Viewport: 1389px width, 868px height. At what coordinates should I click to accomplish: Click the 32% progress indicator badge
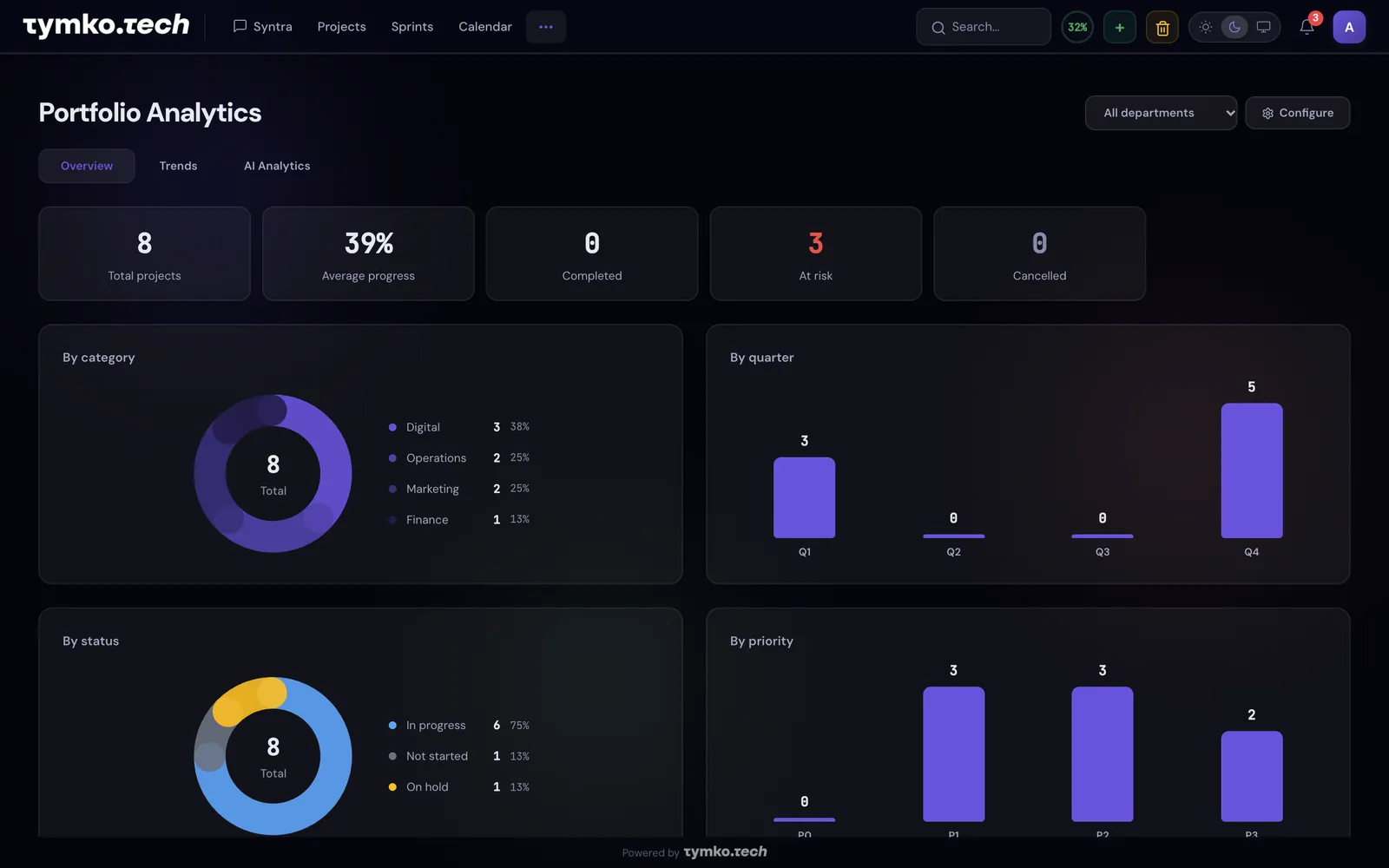coord(1077,27)
